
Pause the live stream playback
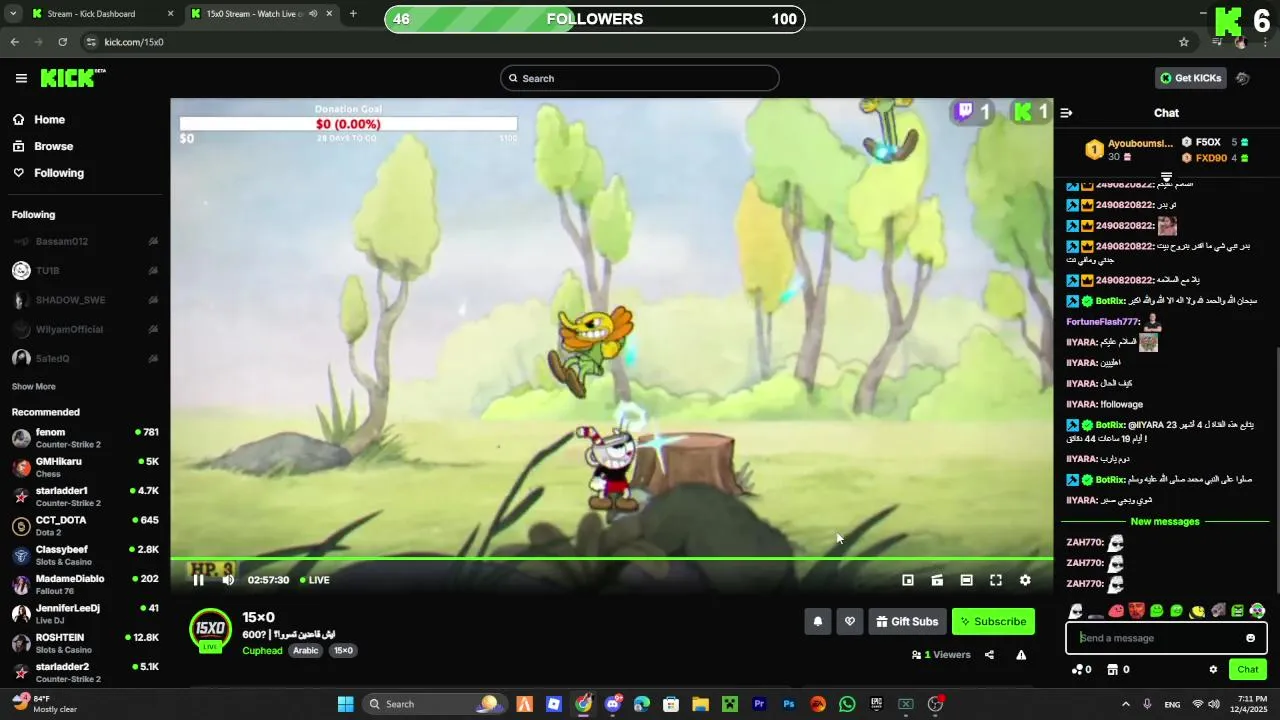click(x=198, y=580)
